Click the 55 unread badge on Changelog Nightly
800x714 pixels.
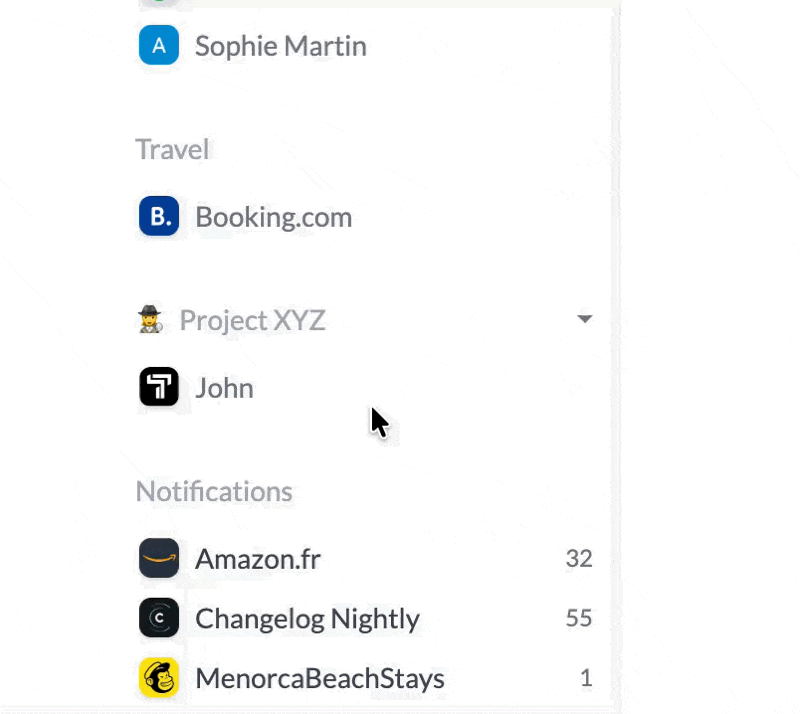pos(578,618)
